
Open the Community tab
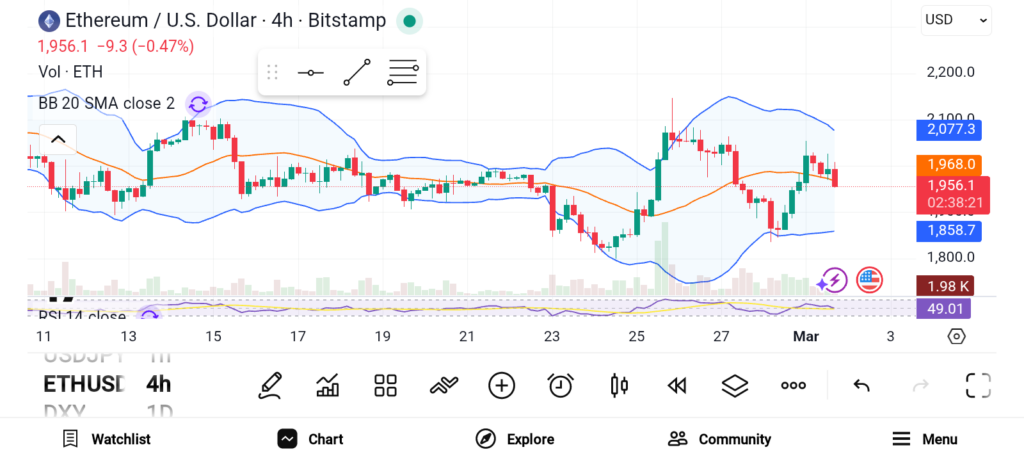(x=720, y=439)
